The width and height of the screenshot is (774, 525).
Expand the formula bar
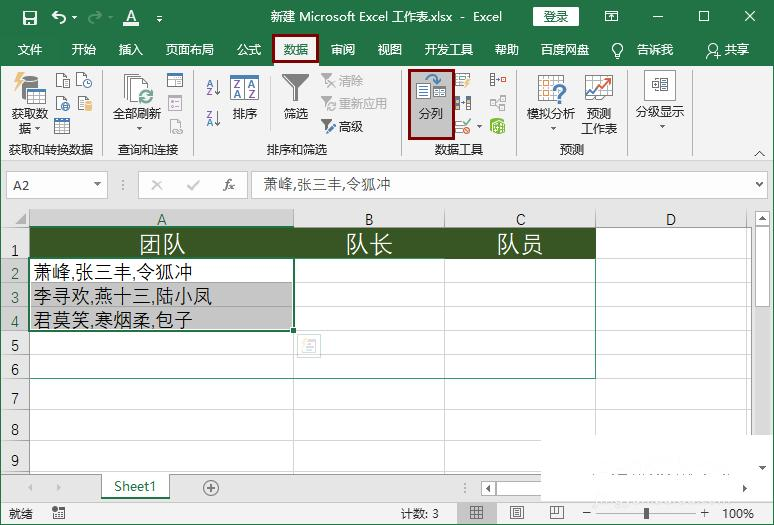[759, 185]
